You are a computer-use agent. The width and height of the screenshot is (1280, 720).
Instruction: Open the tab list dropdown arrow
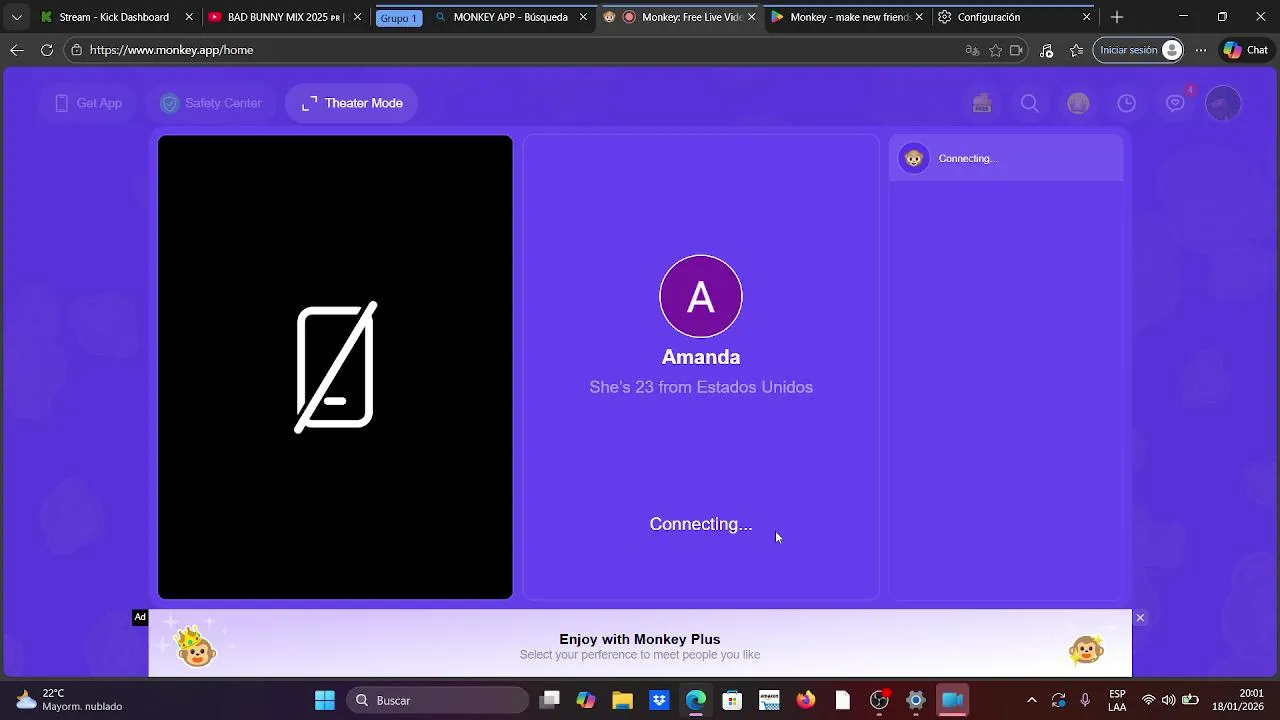click(x=16, y=17)
